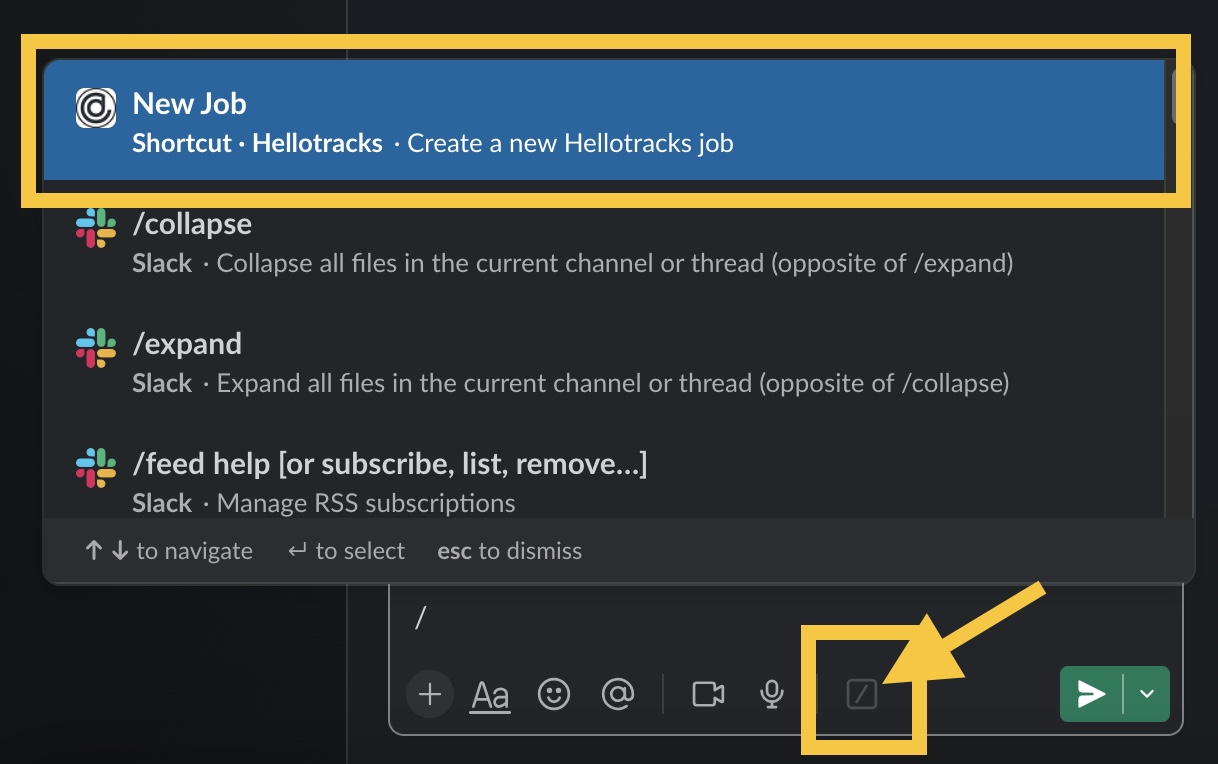
Task: Click 'Manage RSS subscriptions' description
Action: (x=366, y=503)
